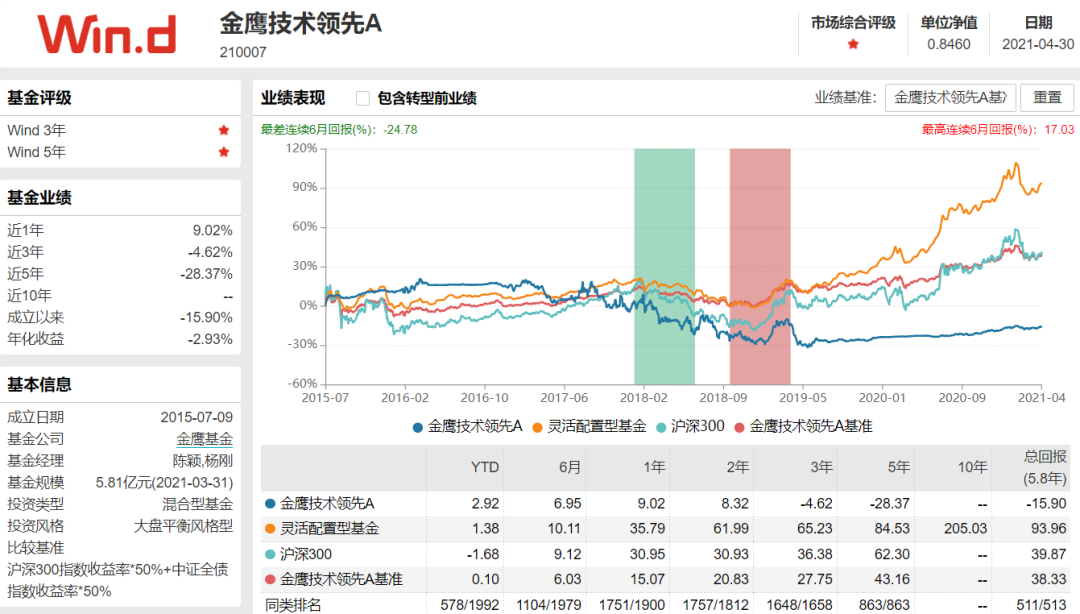This screenshot has width=1080, height=614.
Task: Click the 业绩表现 section title
Action: point(293,98)
